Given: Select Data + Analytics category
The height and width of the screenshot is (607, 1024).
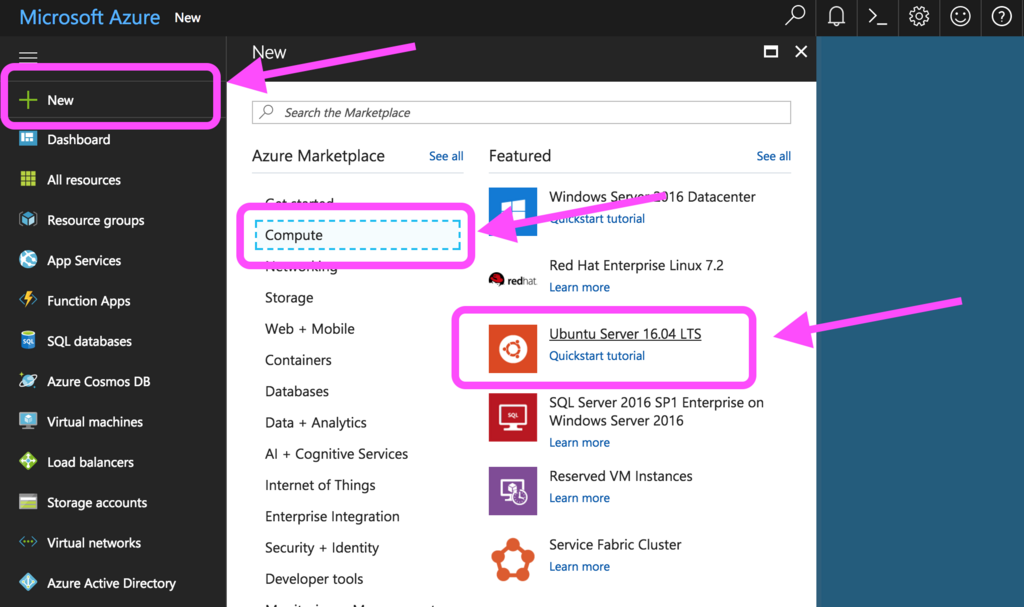Looking at the screenshot, I should [315, 423].
